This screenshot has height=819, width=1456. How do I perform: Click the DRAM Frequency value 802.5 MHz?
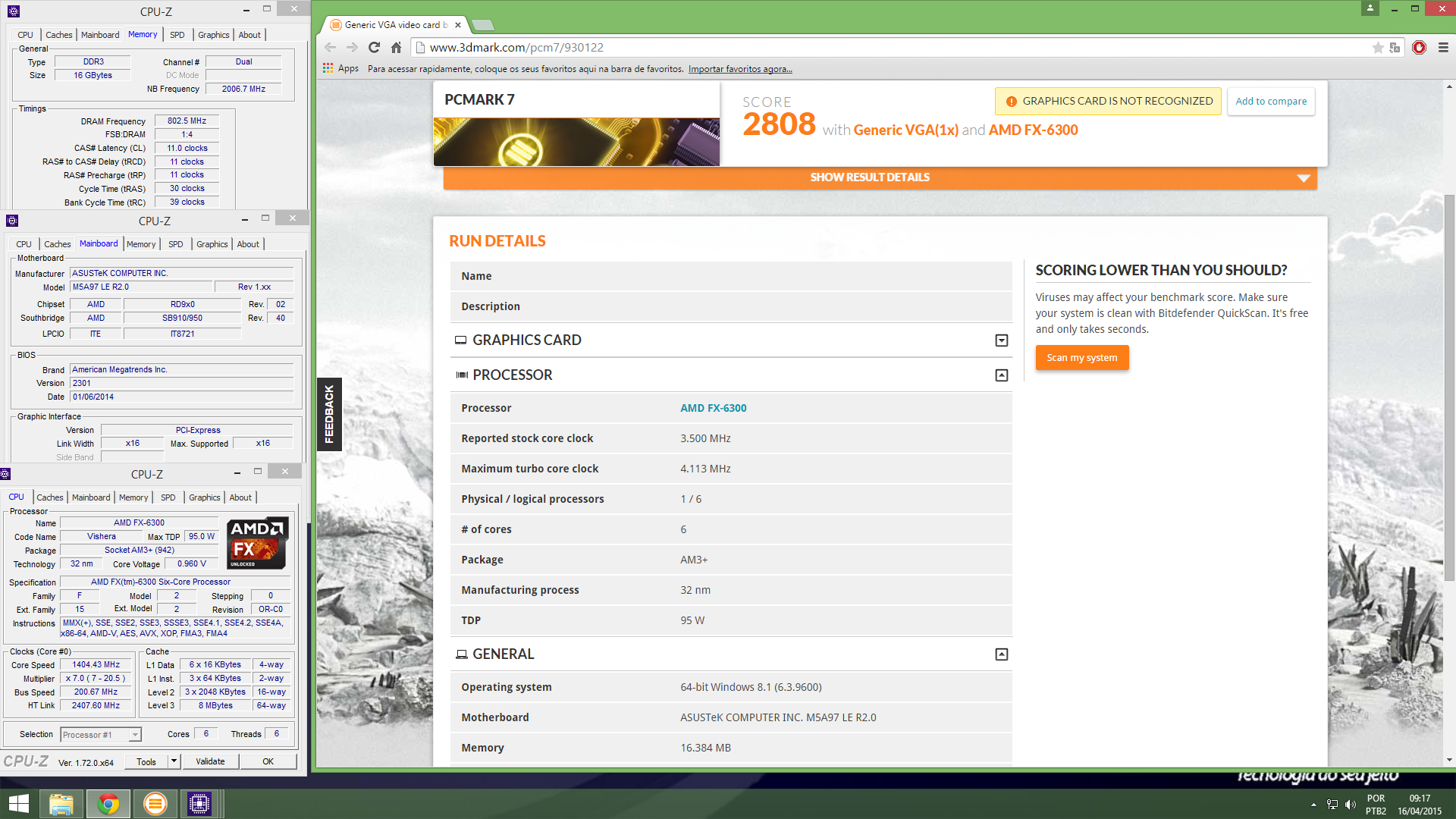coord(187,121)
